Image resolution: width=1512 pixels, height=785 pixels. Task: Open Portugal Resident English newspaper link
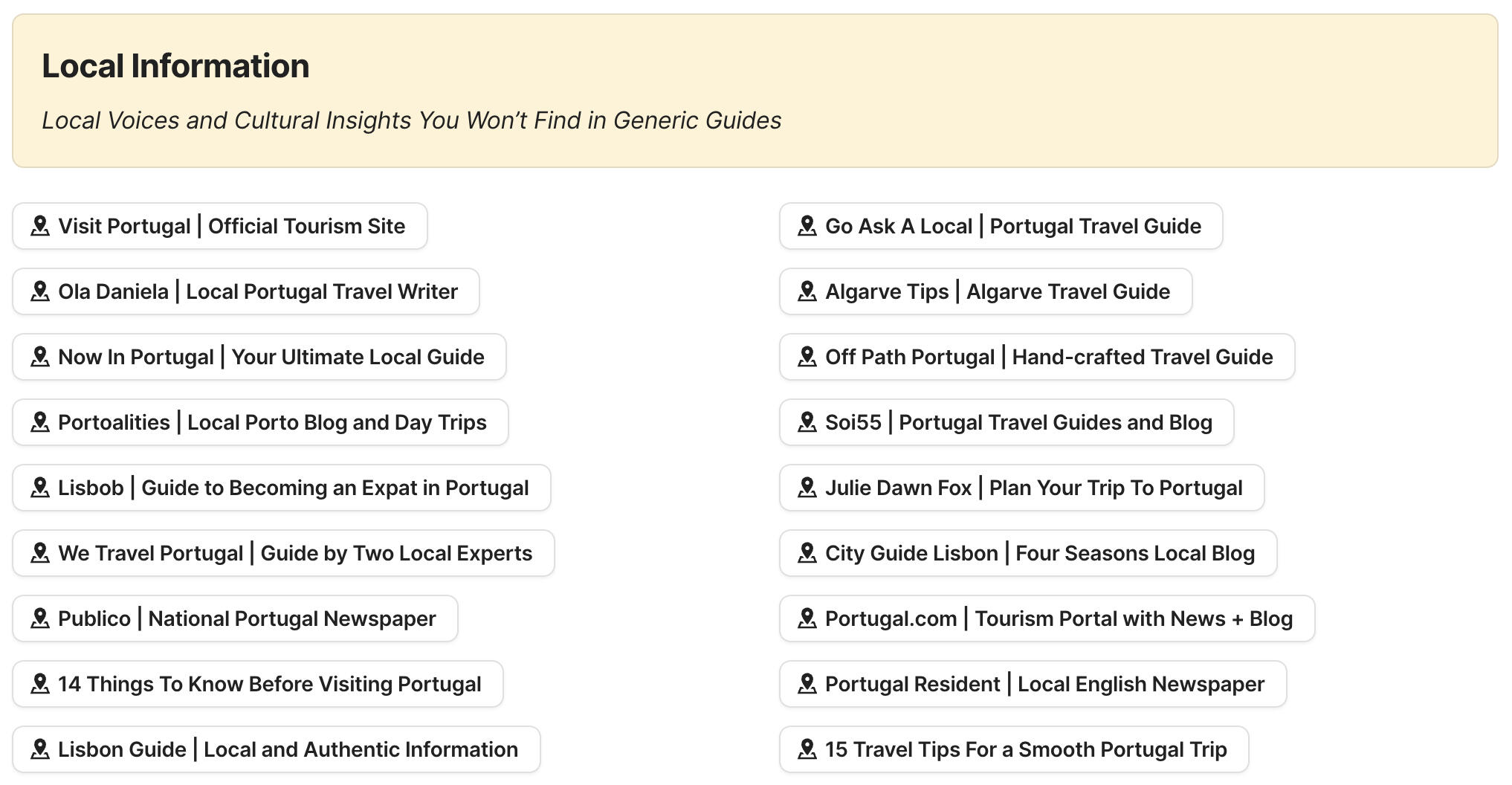1033,684
